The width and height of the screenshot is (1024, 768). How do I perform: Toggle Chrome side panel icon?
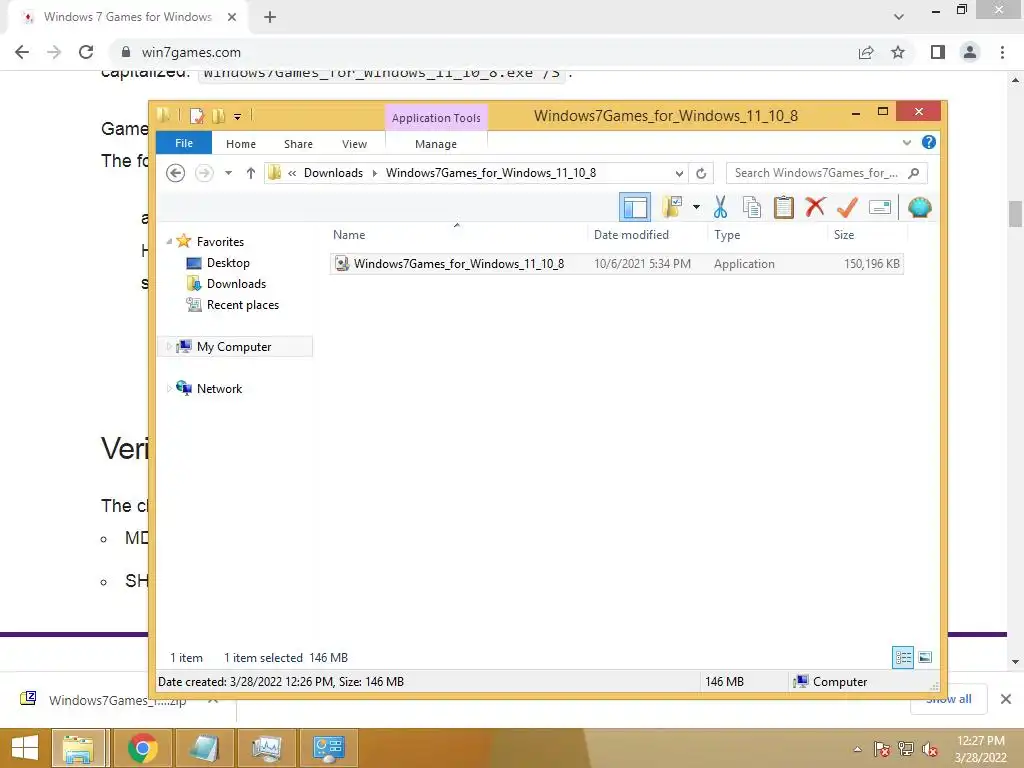[x=938, y=52]
